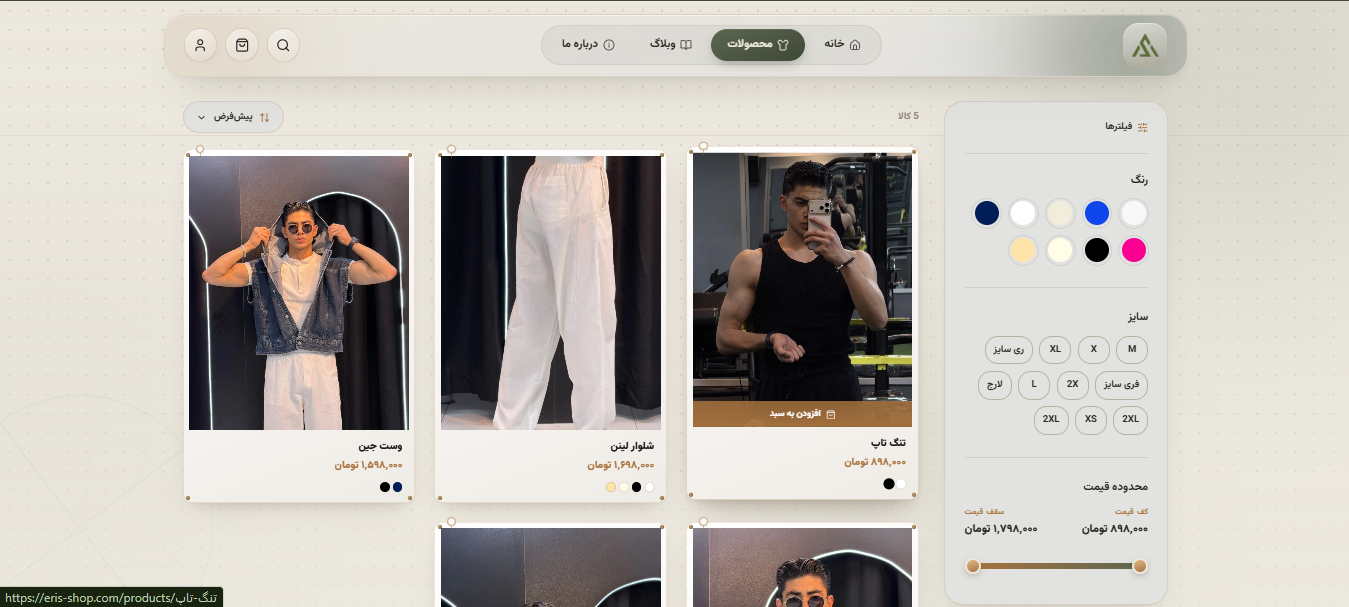Click افزودن به سبد on تنگ تاپ
The width and height of the screenshot is (1349, 607).
[x=802, y=414]
